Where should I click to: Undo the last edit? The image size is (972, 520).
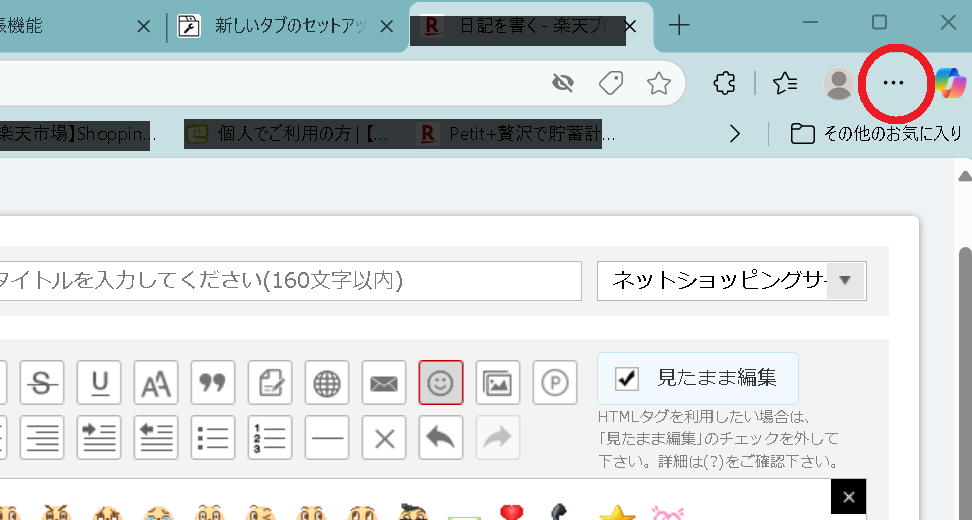tap(441, 438)
